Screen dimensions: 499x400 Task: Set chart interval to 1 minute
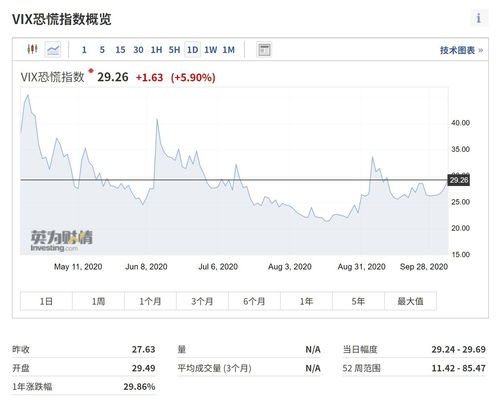[84, 50]
